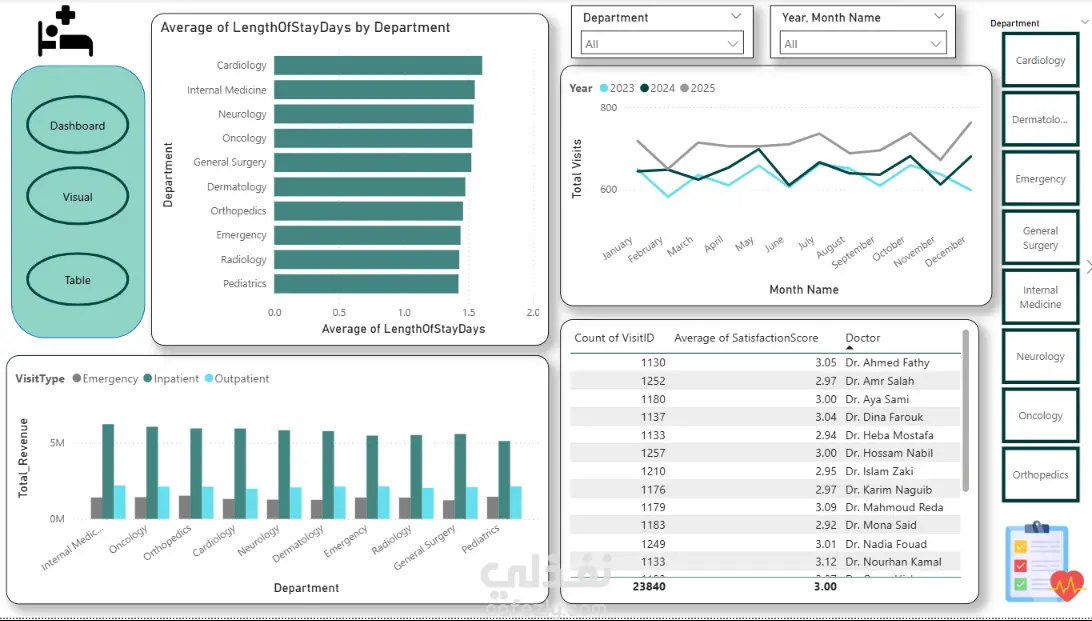The height and width of the screenshot is (621, 1092).
Task: Click the Outpatient VisitType legend entry
Action: [x=237, y=379]
